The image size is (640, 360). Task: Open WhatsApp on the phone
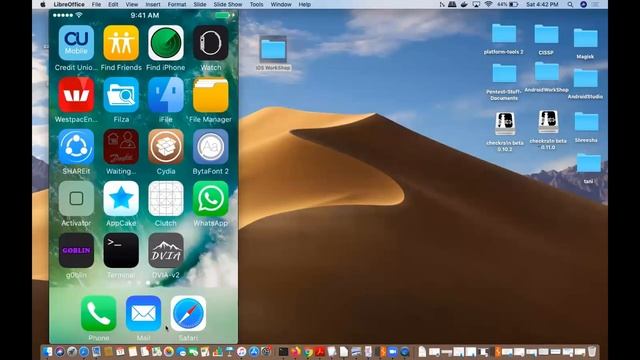click(x=211, y=198)
